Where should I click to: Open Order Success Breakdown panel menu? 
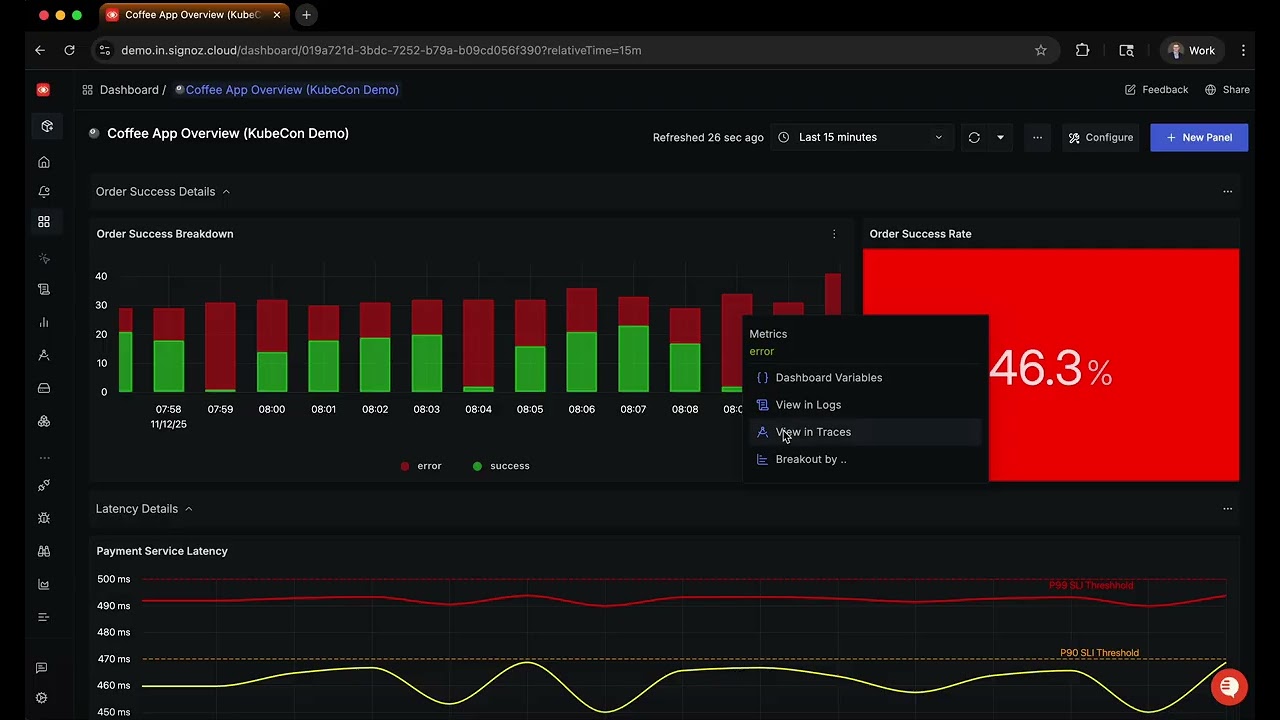coord(834,234)
